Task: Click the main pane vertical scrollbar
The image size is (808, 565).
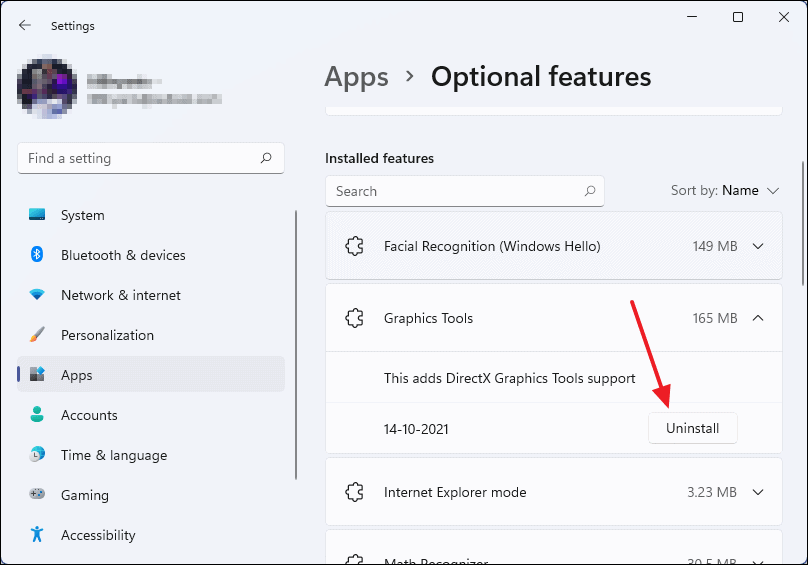Action: tap(803, 224)
